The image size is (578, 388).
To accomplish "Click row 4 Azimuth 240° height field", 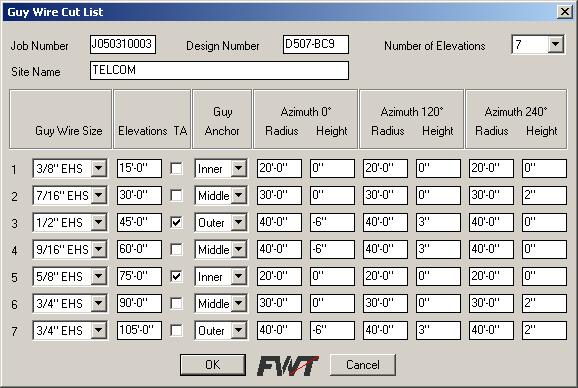I will coord(544,249).
